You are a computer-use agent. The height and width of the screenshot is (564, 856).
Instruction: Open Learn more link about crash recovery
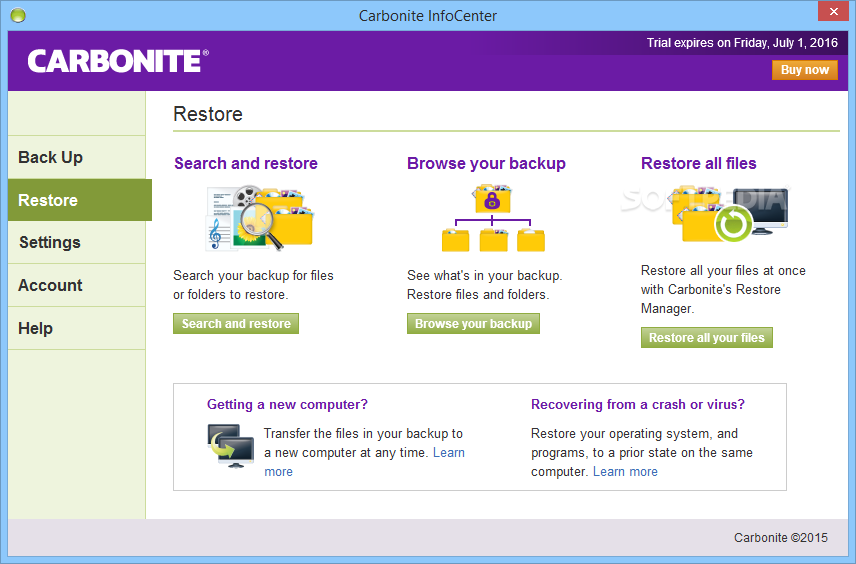click(625, 472)
